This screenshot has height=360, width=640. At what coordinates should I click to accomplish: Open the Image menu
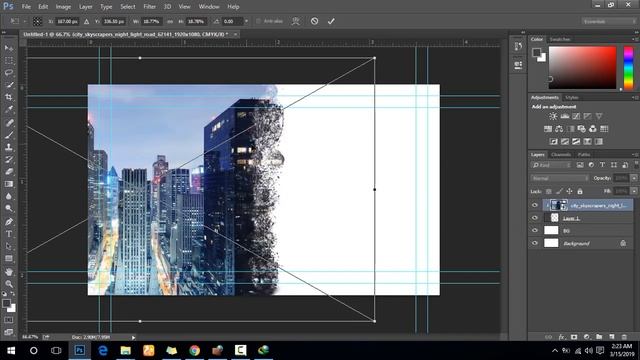[63, 7]
